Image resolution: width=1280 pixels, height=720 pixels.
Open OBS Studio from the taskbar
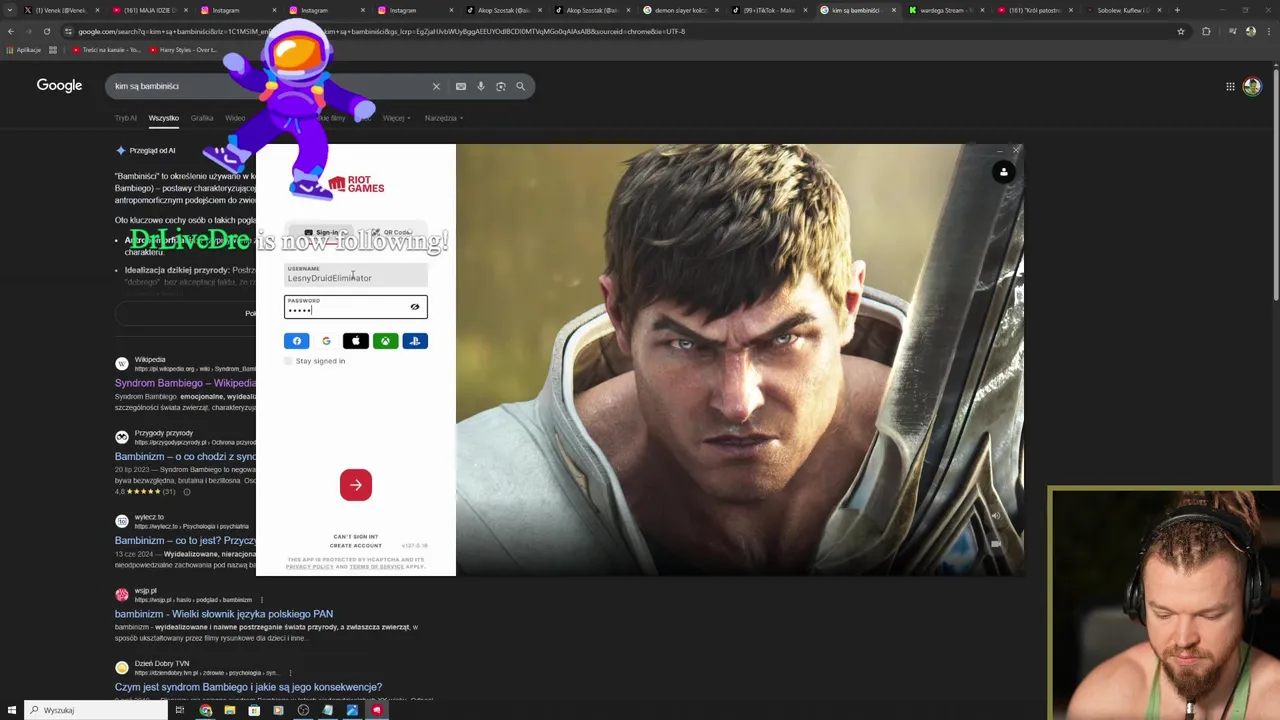coord(303,710)
